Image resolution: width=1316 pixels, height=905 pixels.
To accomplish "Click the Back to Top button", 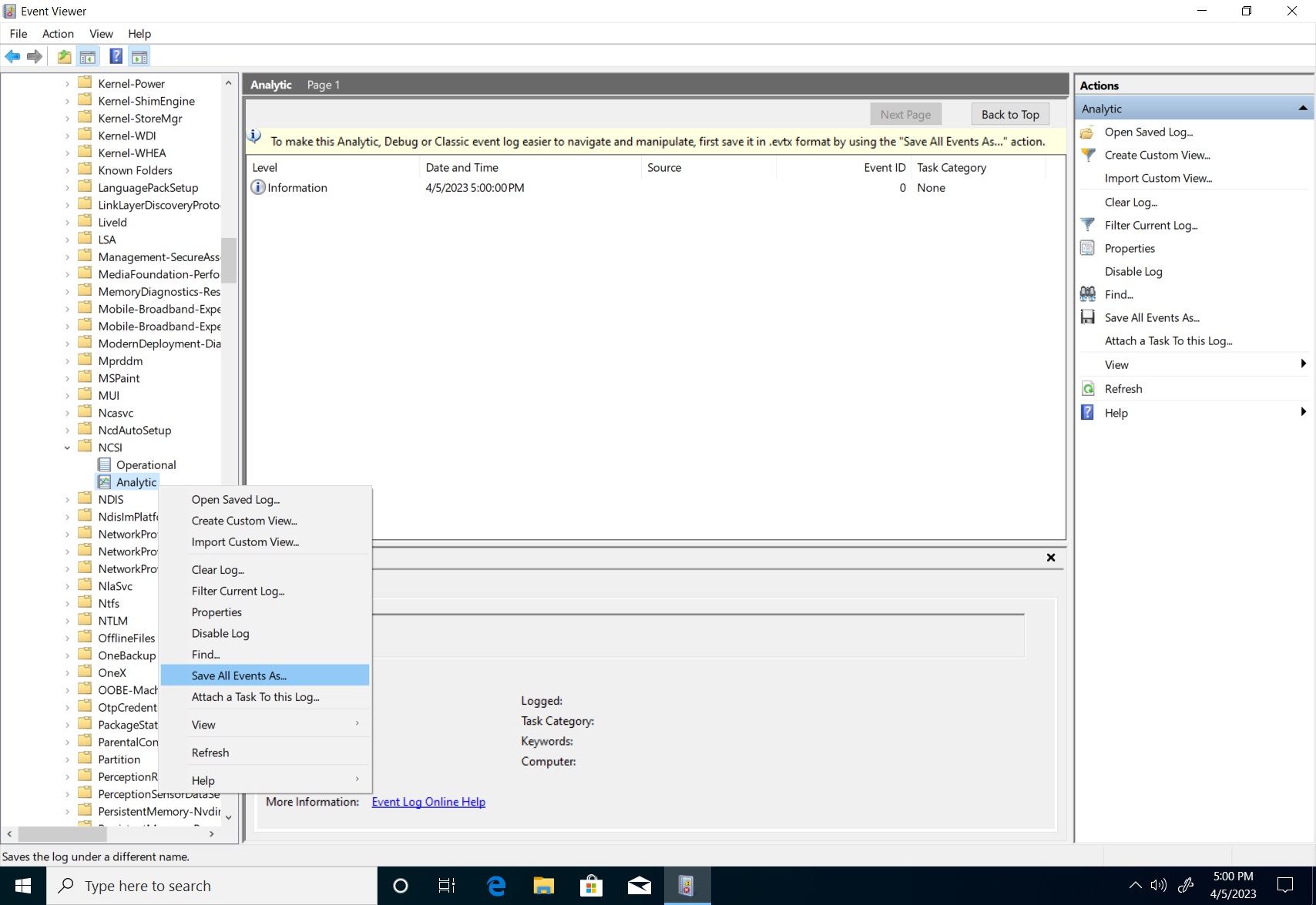I will (1009, 114).
